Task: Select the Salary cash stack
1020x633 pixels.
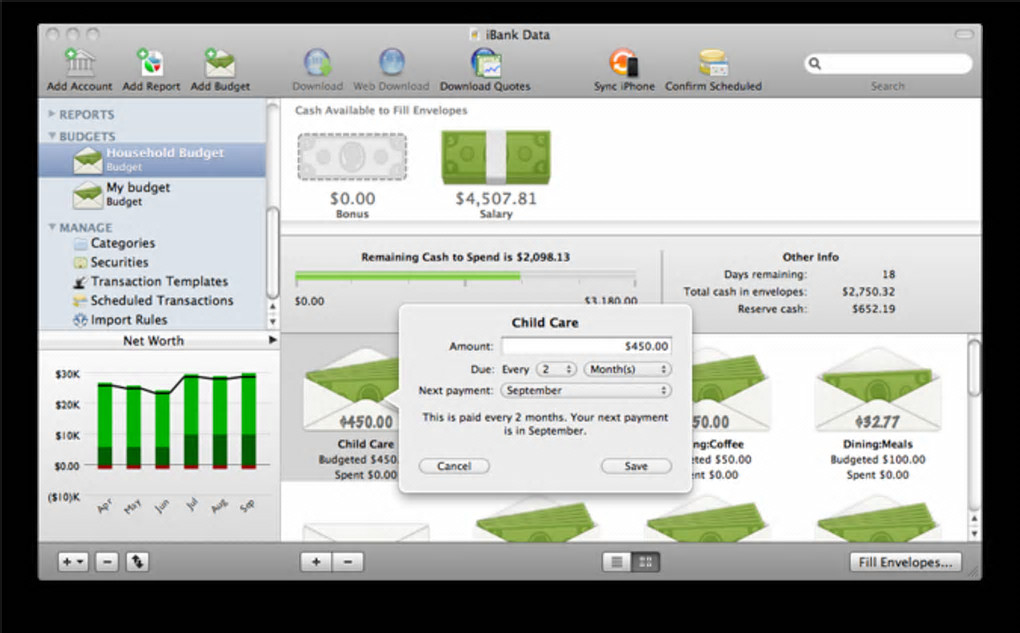Action: click(x=496, y=157)
